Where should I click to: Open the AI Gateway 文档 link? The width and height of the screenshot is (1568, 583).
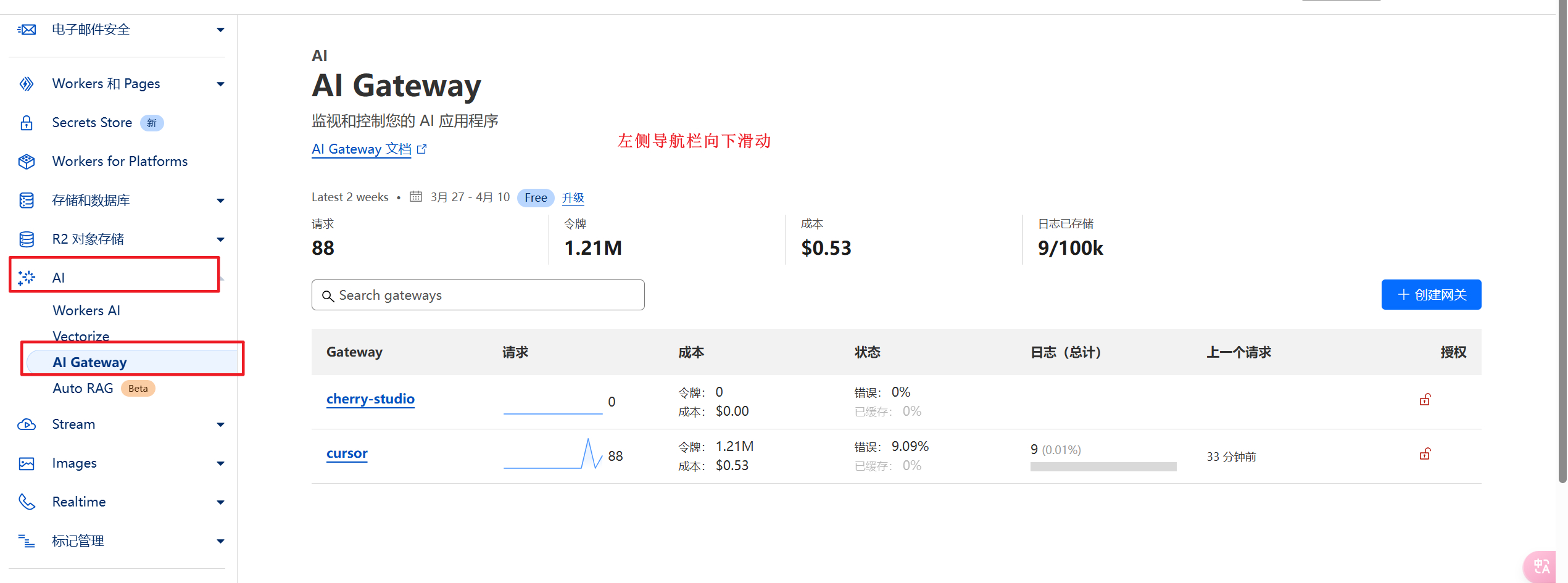(x=362, y=149)
